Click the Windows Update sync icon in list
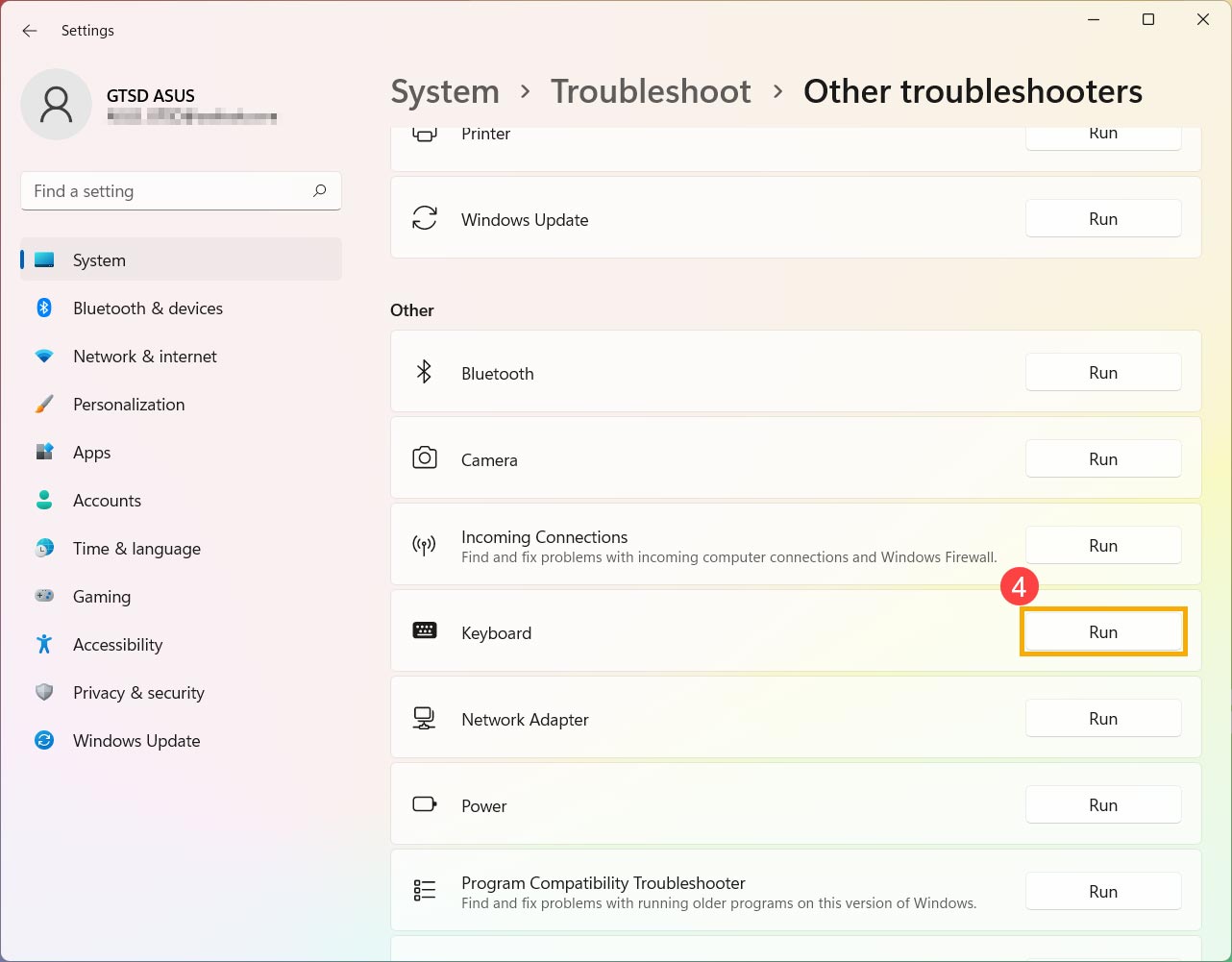Image resolution: width=1232 pixels, height=962 pixels. tap(425, 218)
